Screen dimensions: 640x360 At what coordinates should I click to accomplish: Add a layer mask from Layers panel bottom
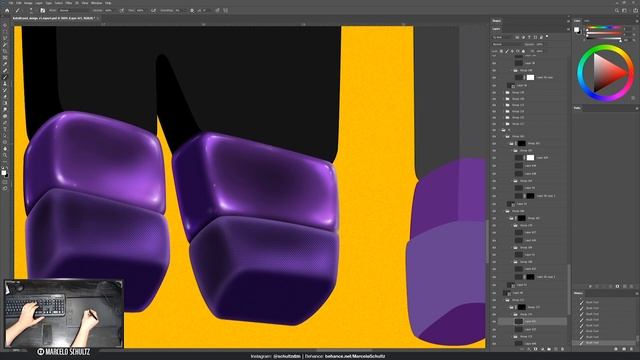tap(536, 349)
